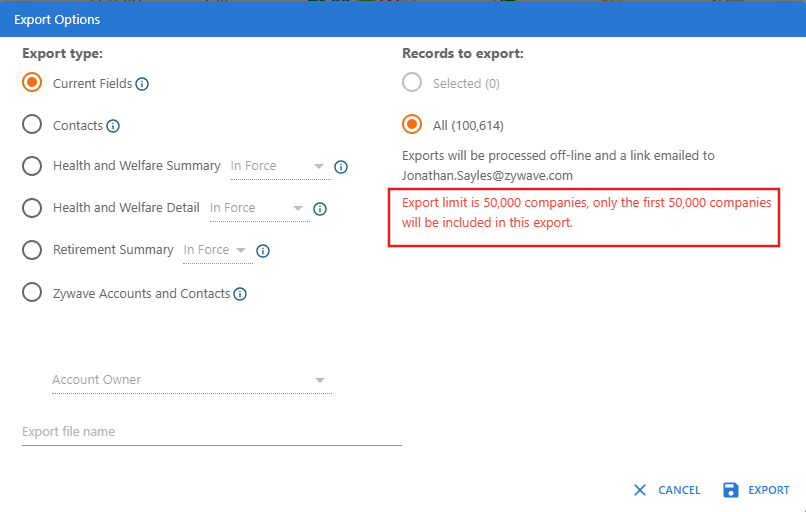Click the Export Options dialog title
This screenshot has height=512, width=806.
57,20
